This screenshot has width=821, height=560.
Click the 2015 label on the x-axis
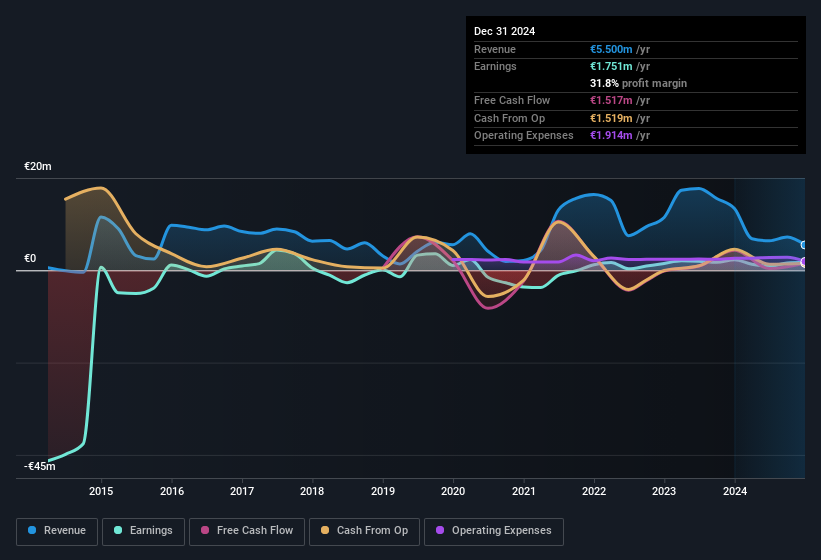[x=101, y=491]
